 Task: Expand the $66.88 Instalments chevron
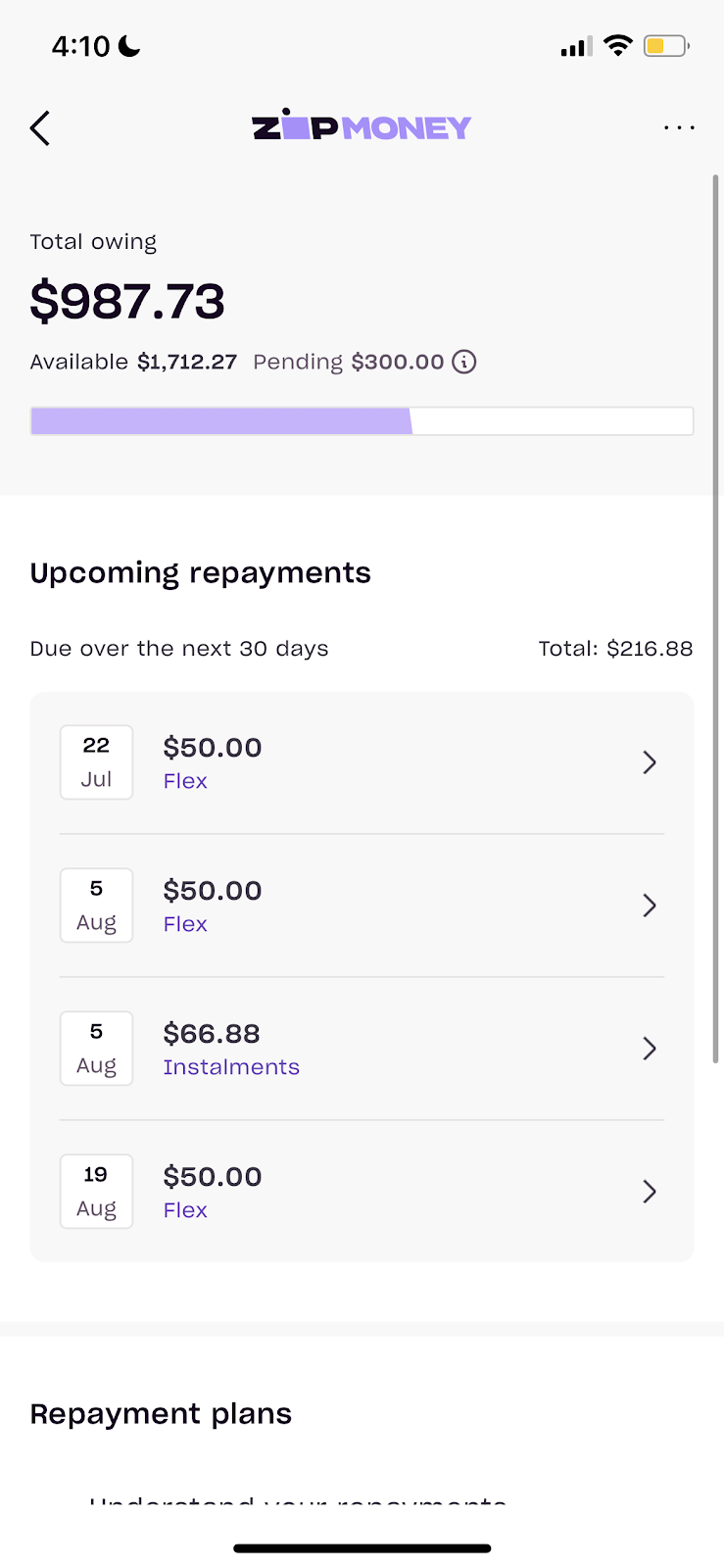650,1049
